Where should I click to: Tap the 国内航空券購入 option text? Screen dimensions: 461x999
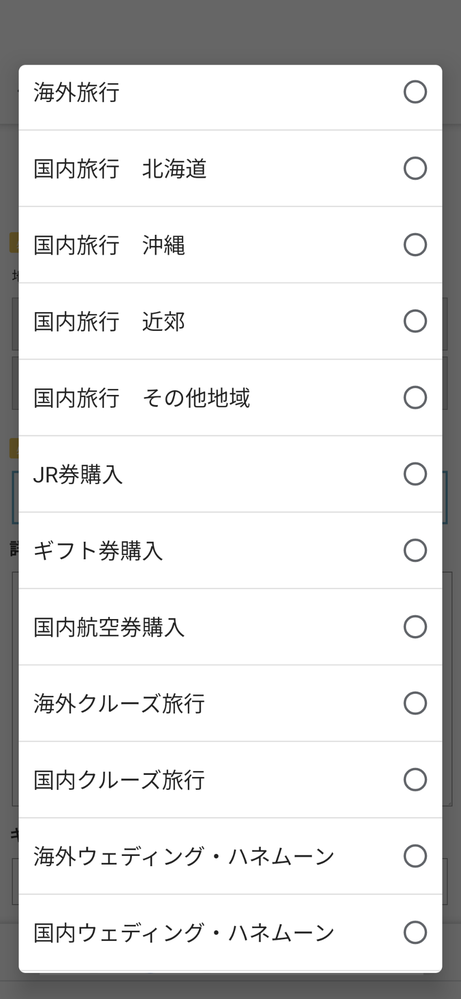tap(109, 628)
